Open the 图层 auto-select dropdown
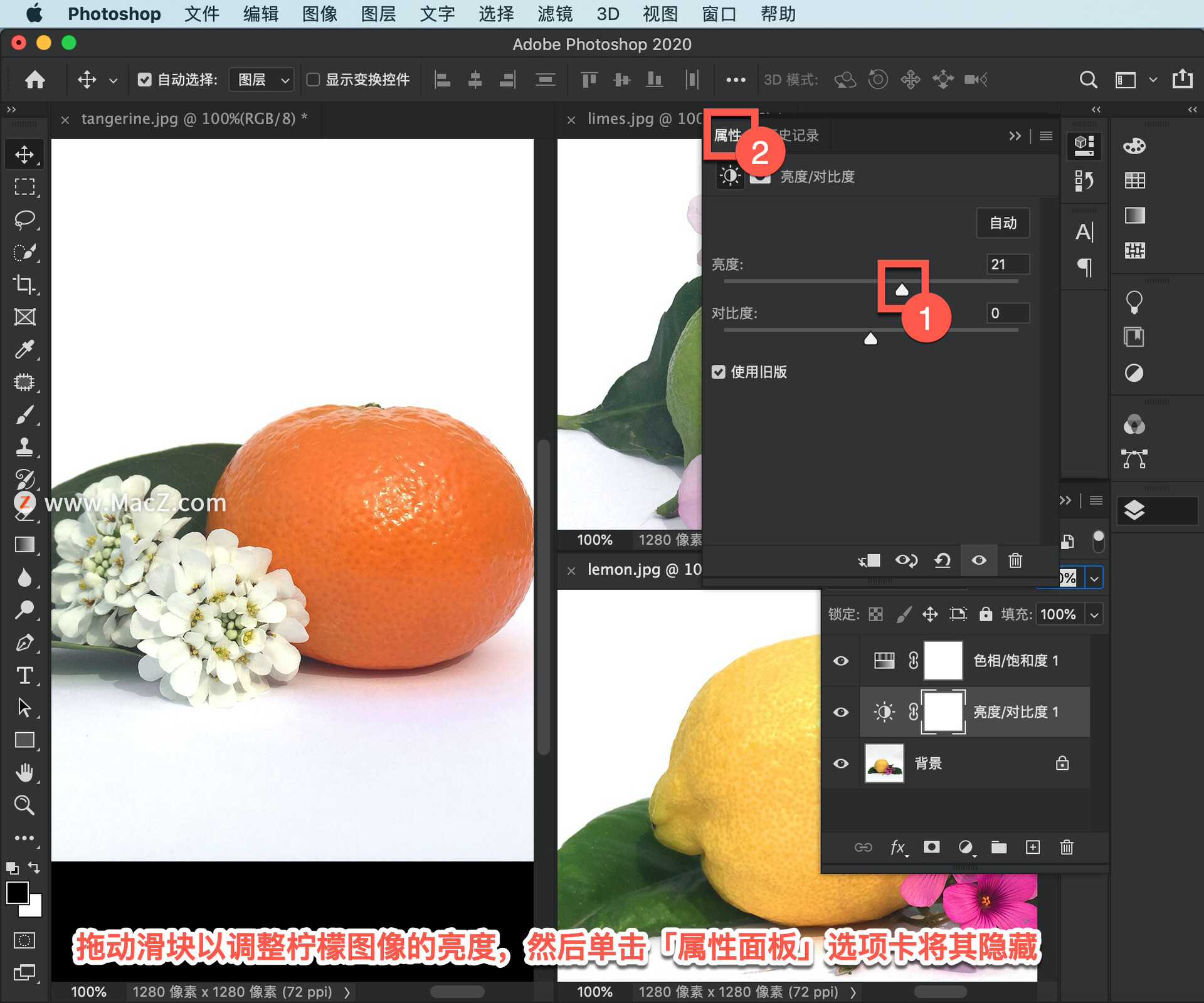Viewport: 1204px width, 1003px height. [261, 80]
